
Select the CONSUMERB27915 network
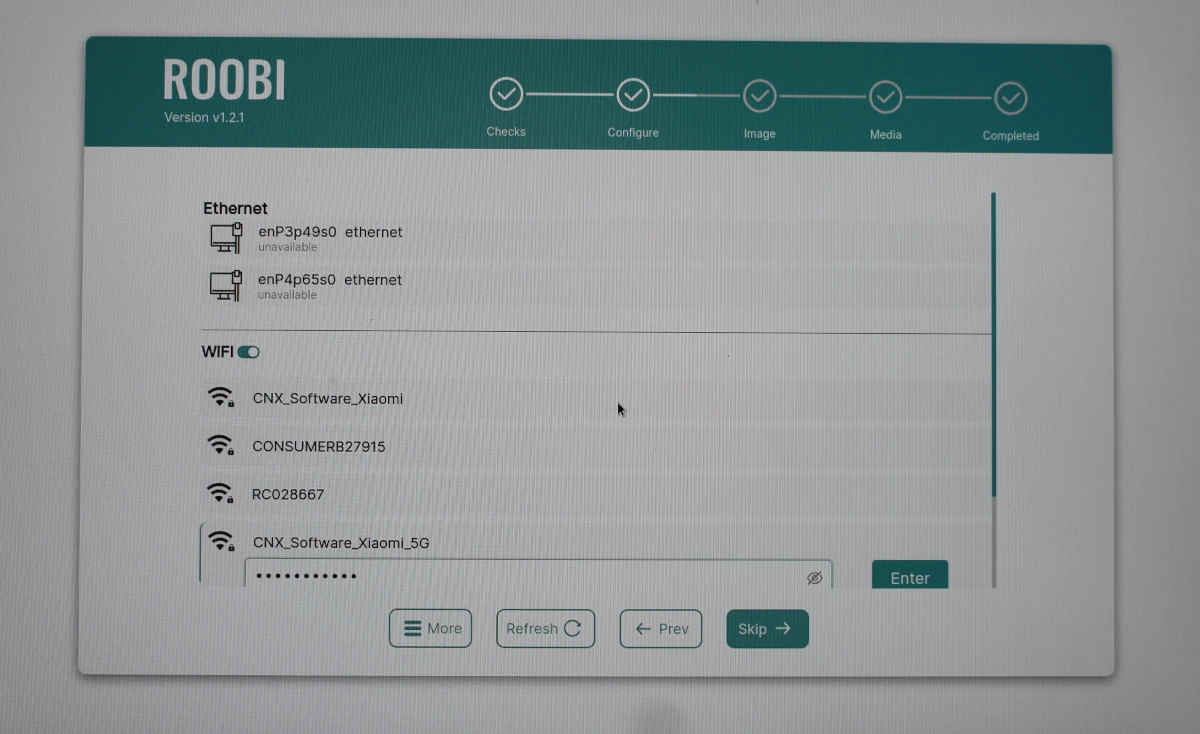(596, 446)
